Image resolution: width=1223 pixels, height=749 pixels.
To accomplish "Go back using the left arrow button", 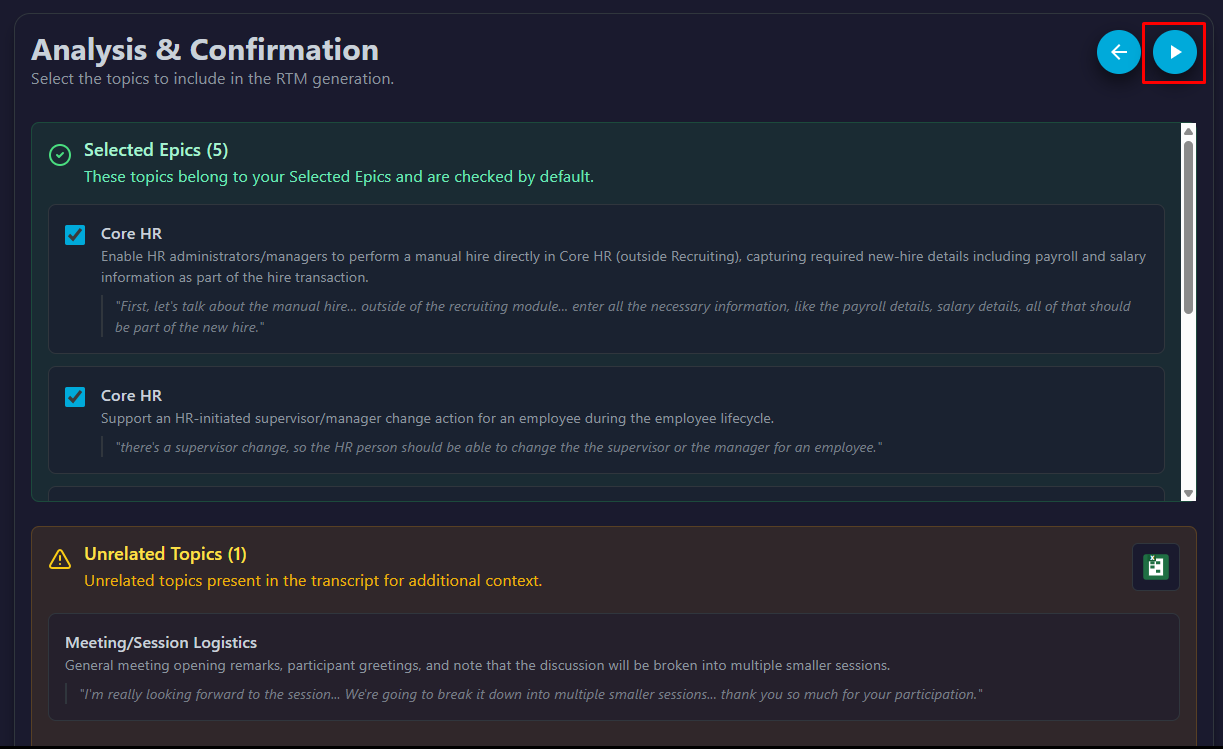I will [x=1118, y=52].
